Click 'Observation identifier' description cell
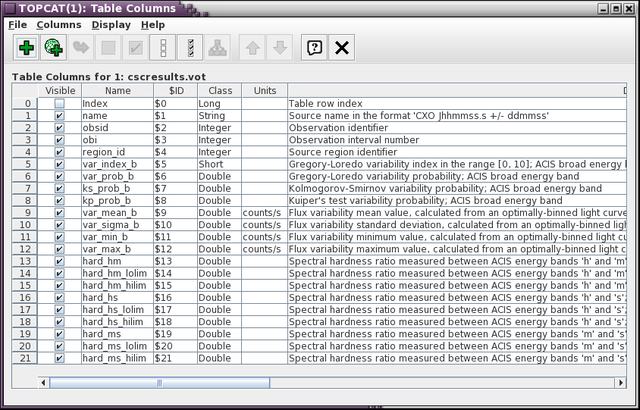Image resolution: width=640 pixels, height=410 pixels. pos(457,128)
